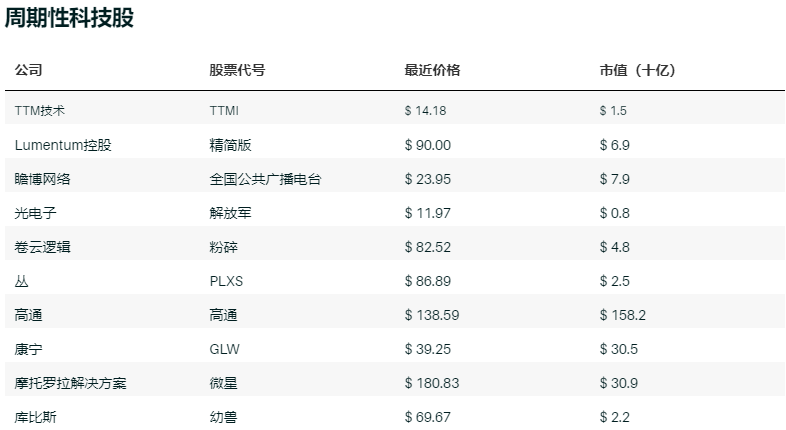The image size is (786, 430).
Task: Click the company name TTM技术
Action: point(40,111)
